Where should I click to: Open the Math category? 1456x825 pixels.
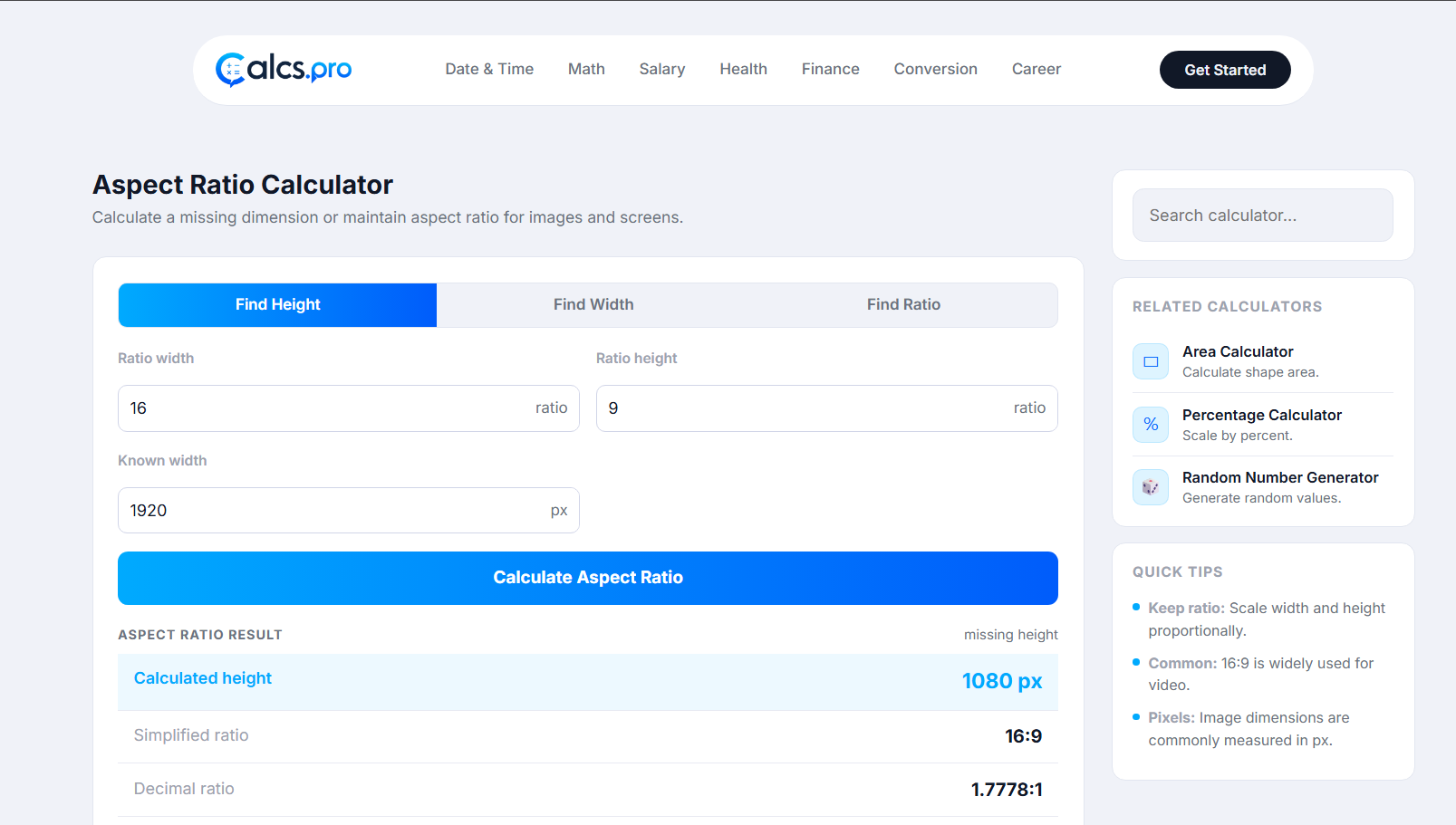tap(586, 69)
